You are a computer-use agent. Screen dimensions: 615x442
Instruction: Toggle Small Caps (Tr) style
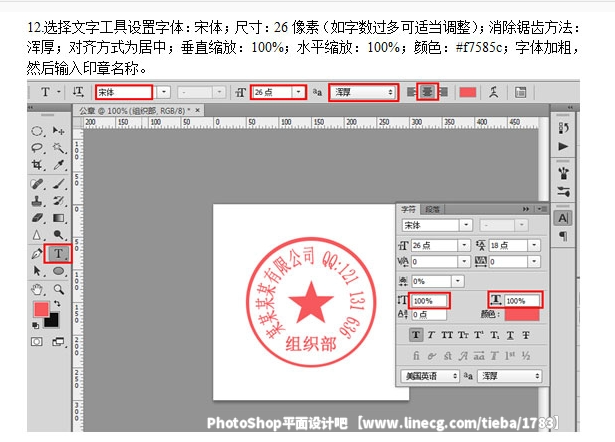[463, 335]
